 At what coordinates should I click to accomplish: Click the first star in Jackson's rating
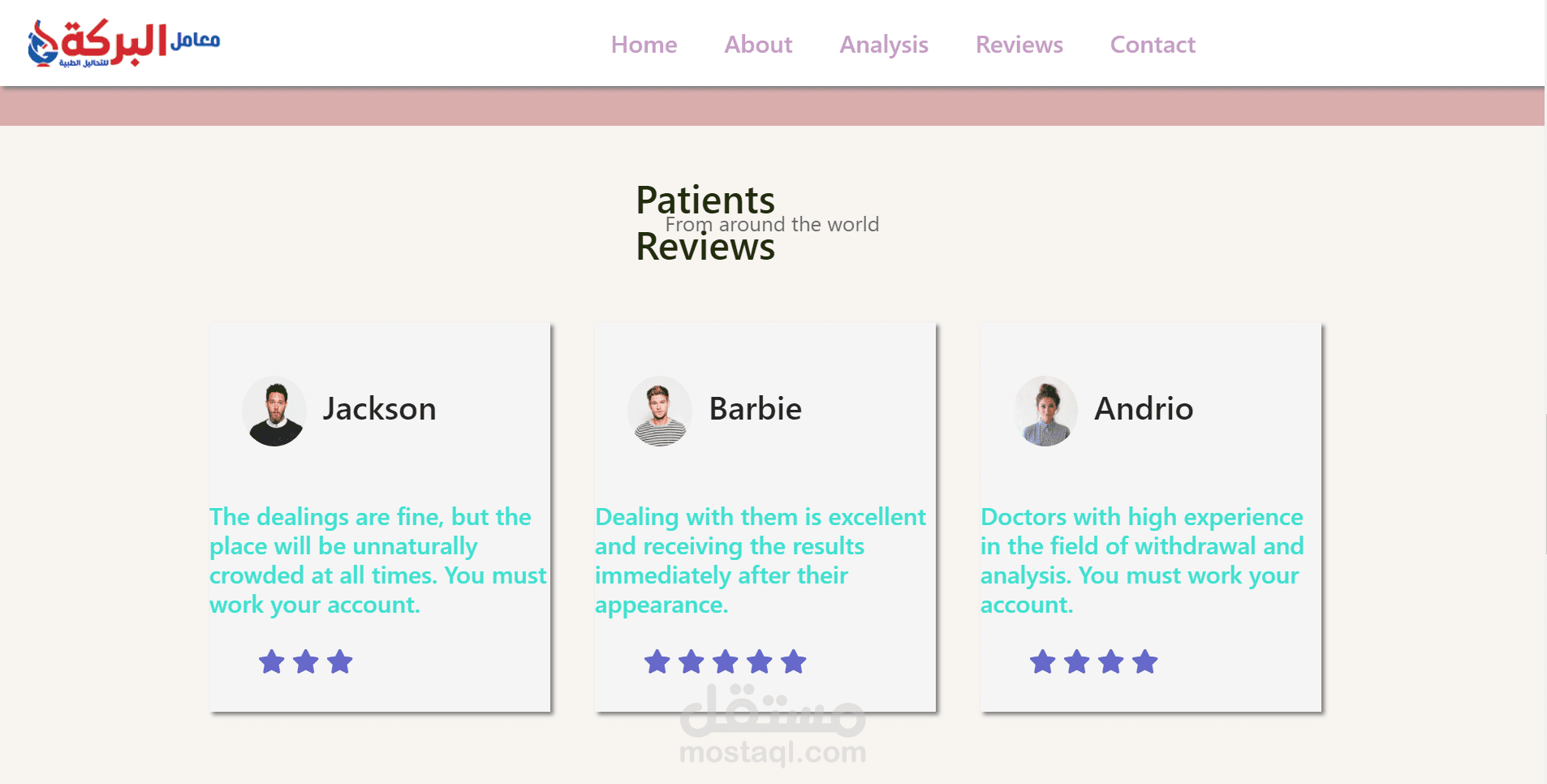pos(272,662)
